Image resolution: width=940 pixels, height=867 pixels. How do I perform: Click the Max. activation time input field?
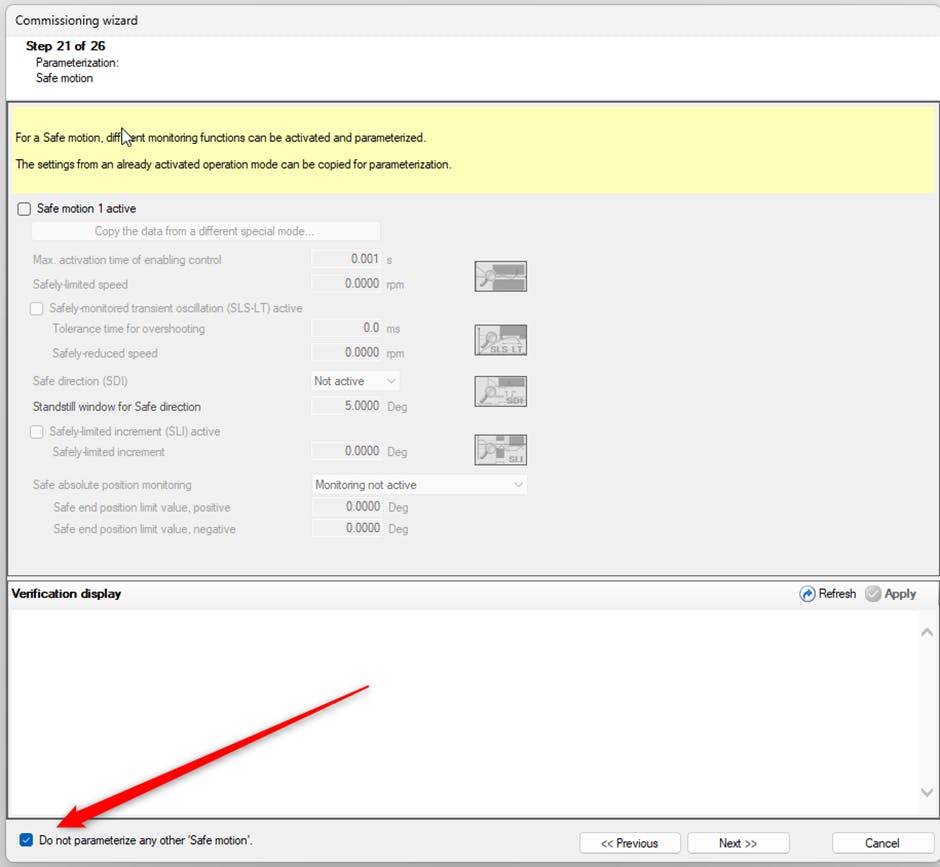click(x=346, y=260)
